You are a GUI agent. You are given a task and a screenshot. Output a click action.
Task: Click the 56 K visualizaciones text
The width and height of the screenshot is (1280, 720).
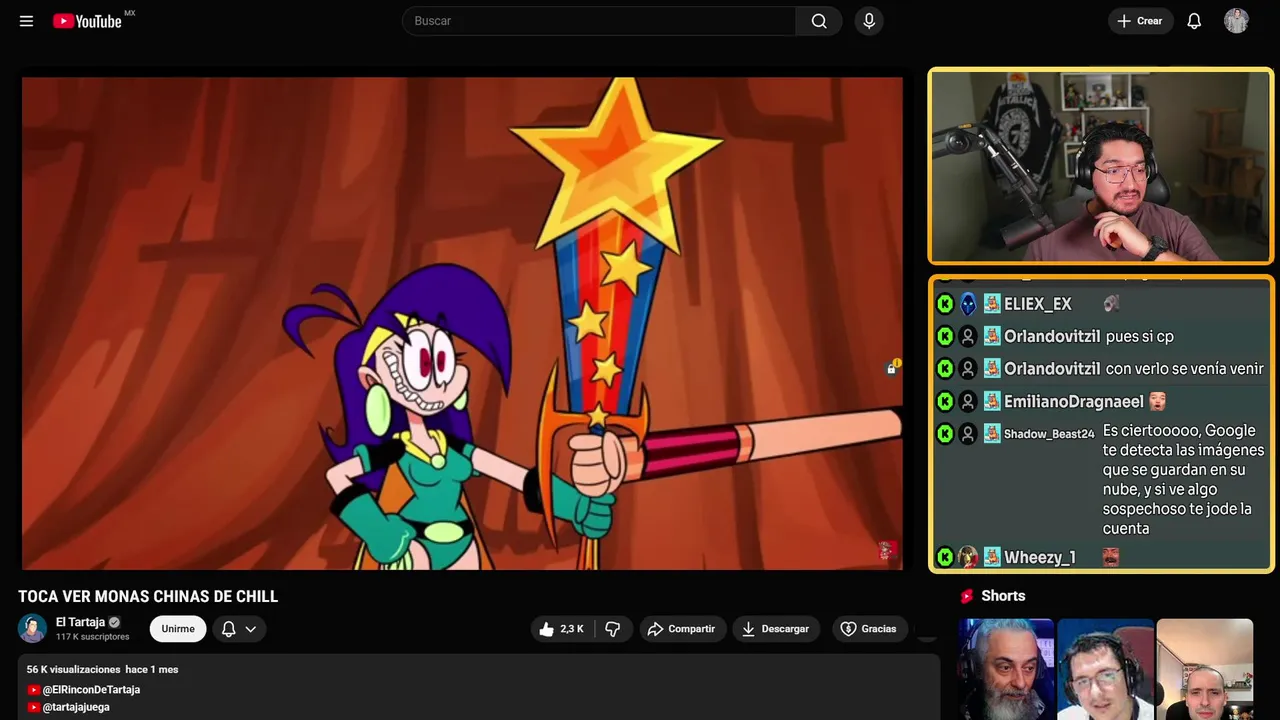72,669
